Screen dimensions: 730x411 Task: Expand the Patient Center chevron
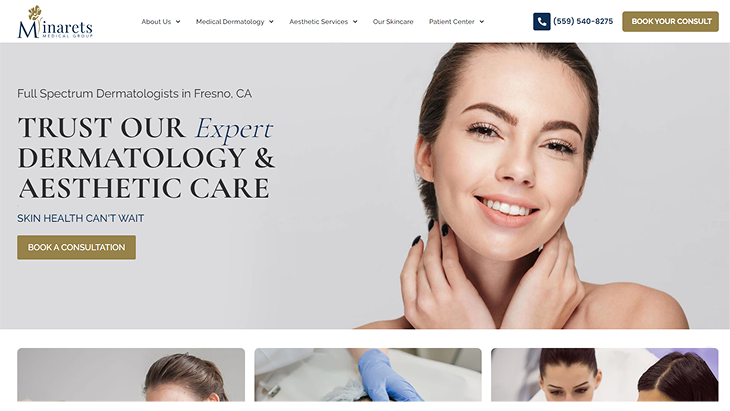pos(482,21)
